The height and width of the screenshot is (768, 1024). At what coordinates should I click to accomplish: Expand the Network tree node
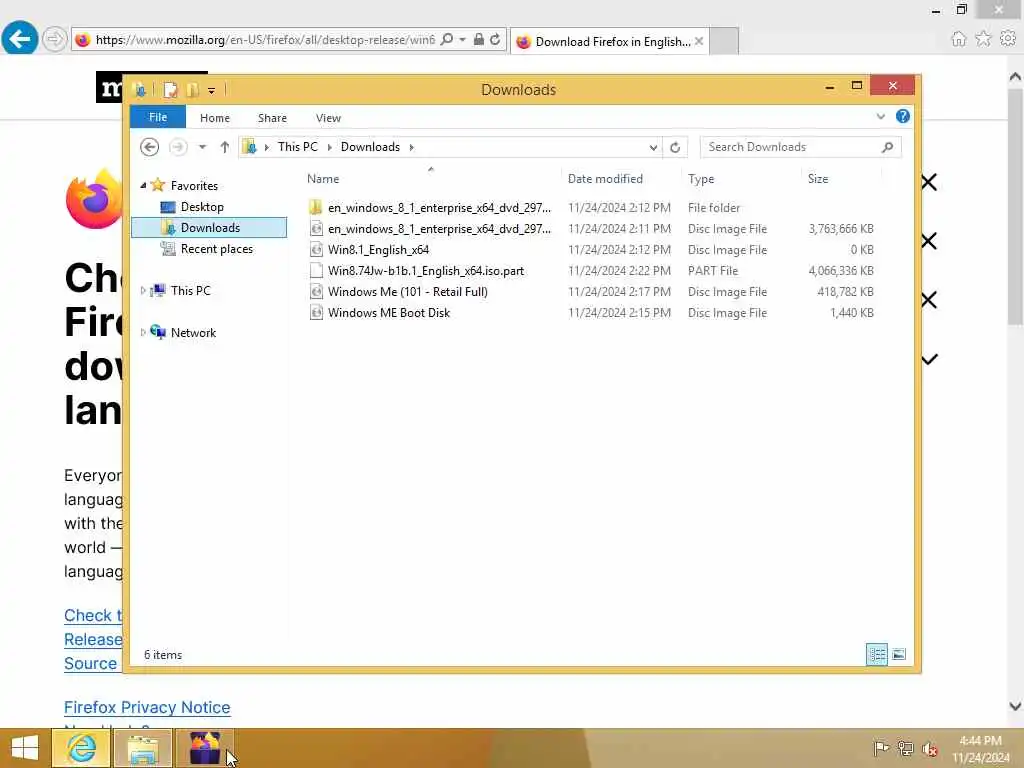(143, 332)
